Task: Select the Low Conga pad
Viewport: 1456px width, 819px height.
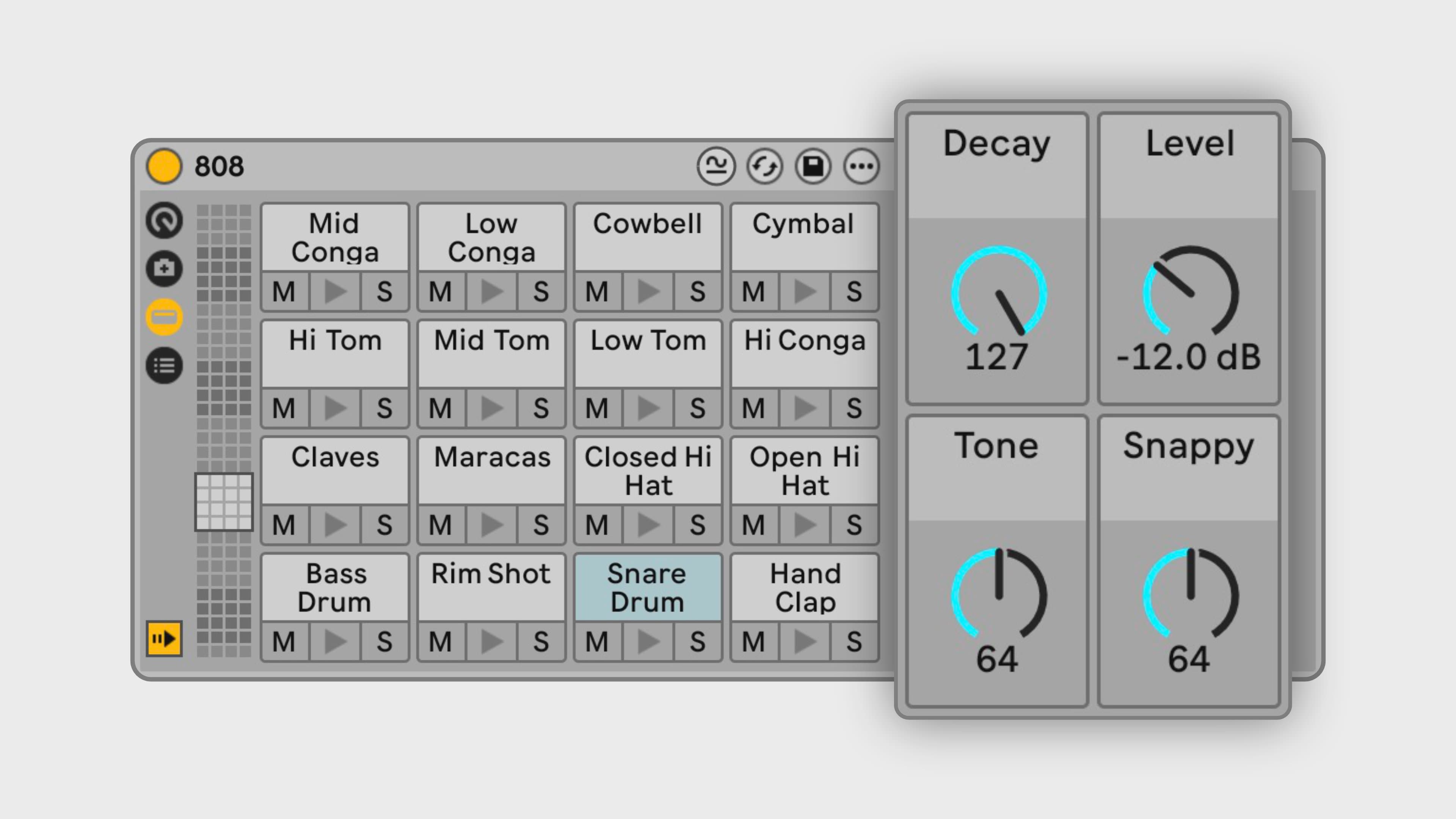Action: coord(491,237)
